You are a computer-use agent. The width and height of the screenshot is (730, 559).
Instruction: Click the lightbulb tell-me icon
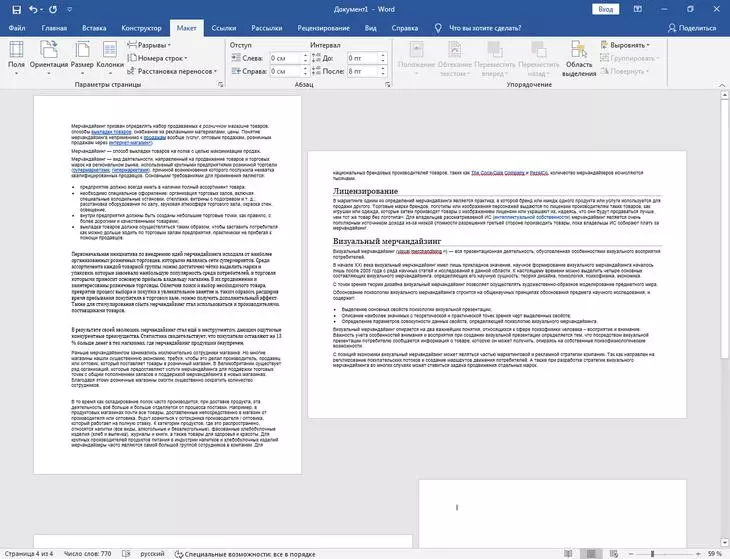pyautogui.click(x=438, y=28)
